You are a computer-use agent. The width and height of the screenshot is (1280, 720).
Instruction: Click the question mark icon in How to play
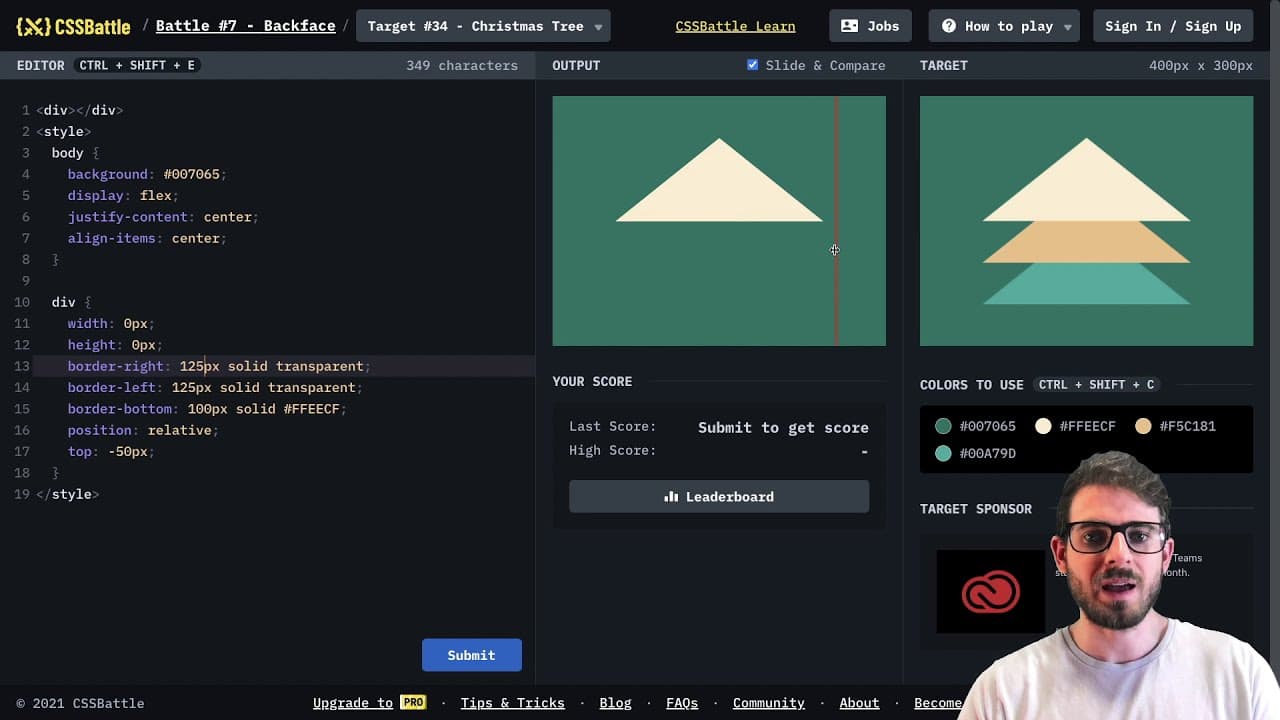tap(948, 26)
